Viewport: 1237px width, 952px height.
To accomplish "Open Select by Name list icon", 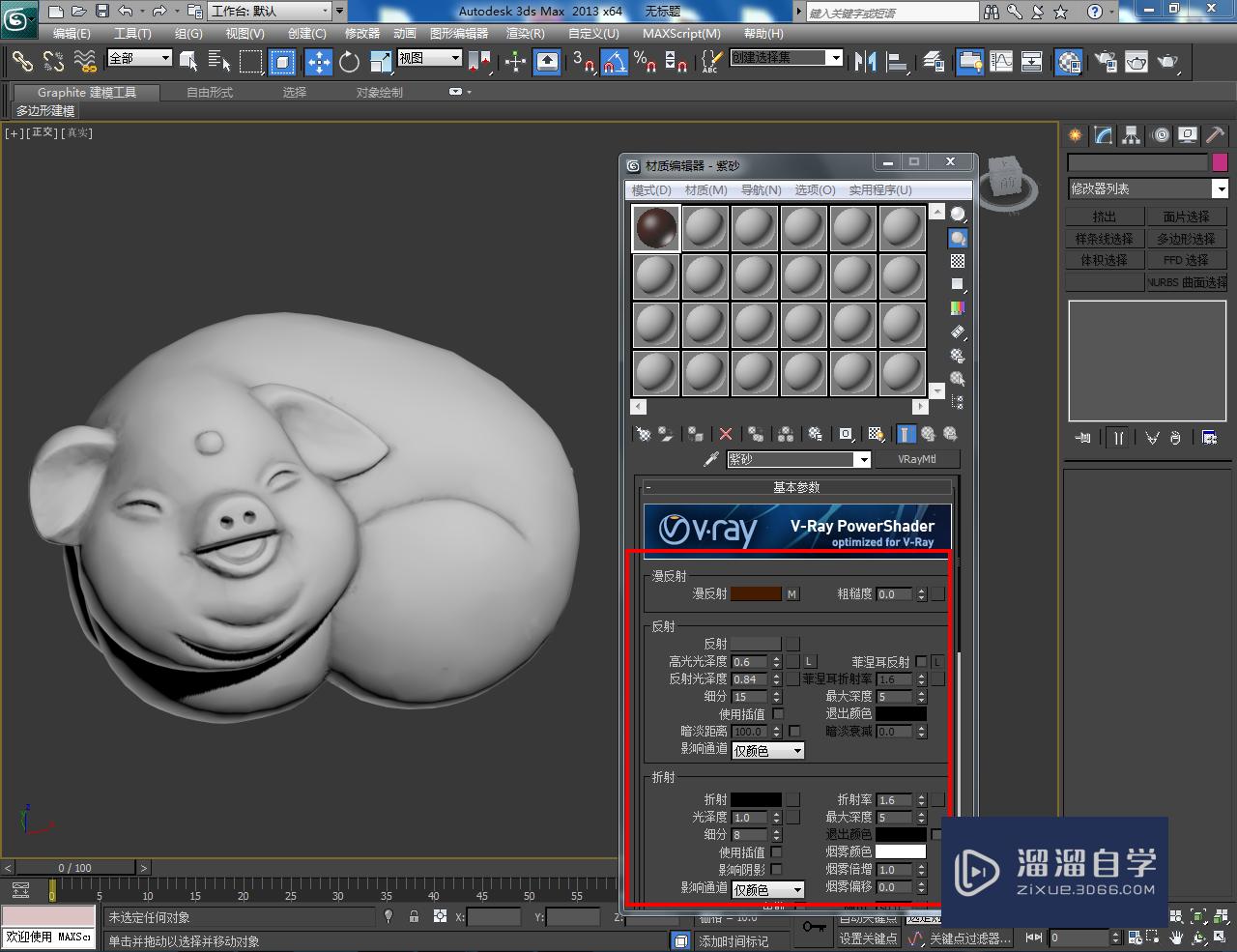I will pos(219,62).
